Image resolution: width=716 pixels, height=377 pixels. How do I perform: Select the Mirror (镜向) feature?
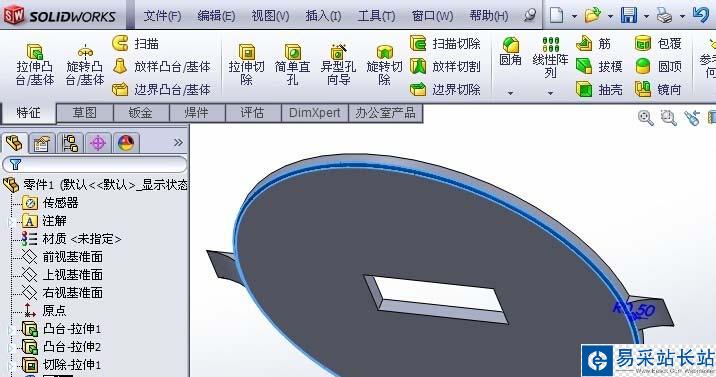(x=658, y=89)
